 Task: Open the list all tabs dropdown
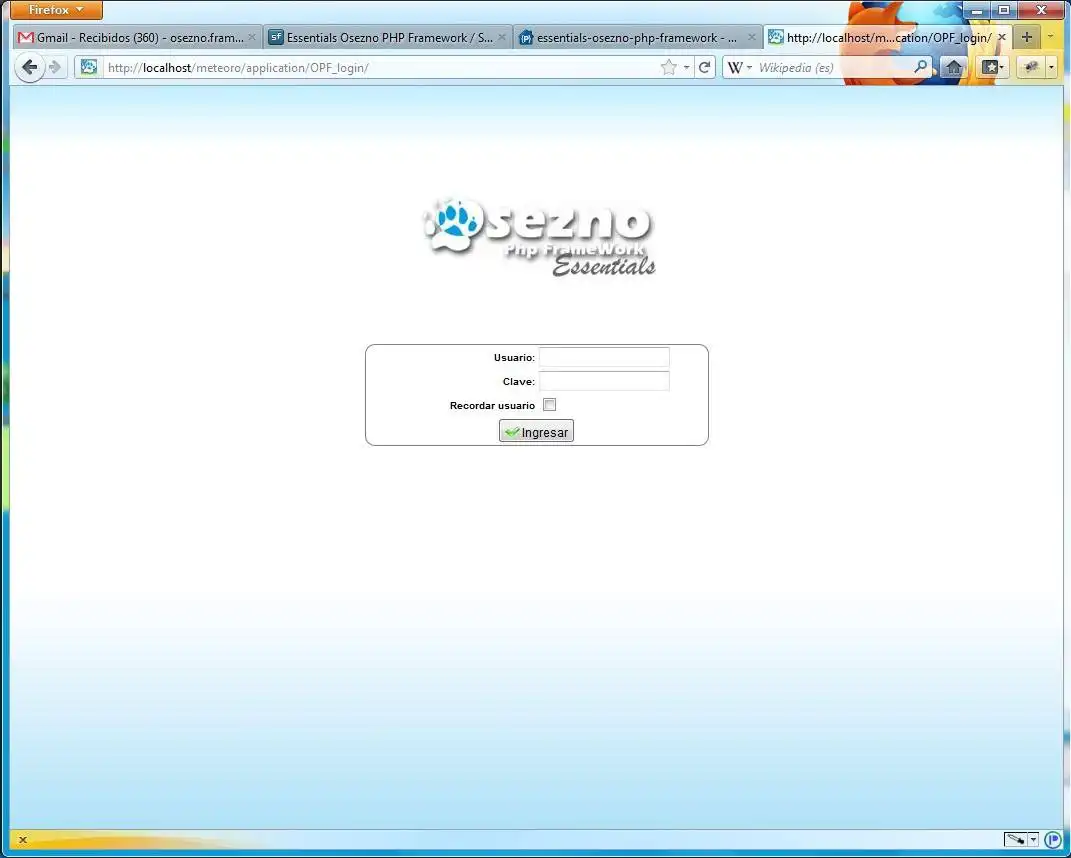(x=1051, y=37)
